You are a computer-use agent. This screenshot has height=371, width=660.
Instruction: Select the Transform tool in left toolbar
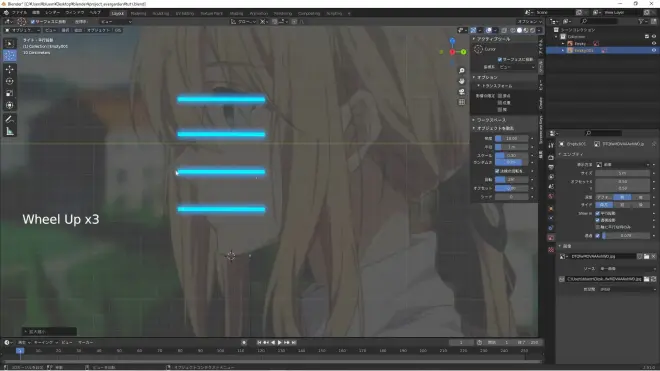coord(10,105)
